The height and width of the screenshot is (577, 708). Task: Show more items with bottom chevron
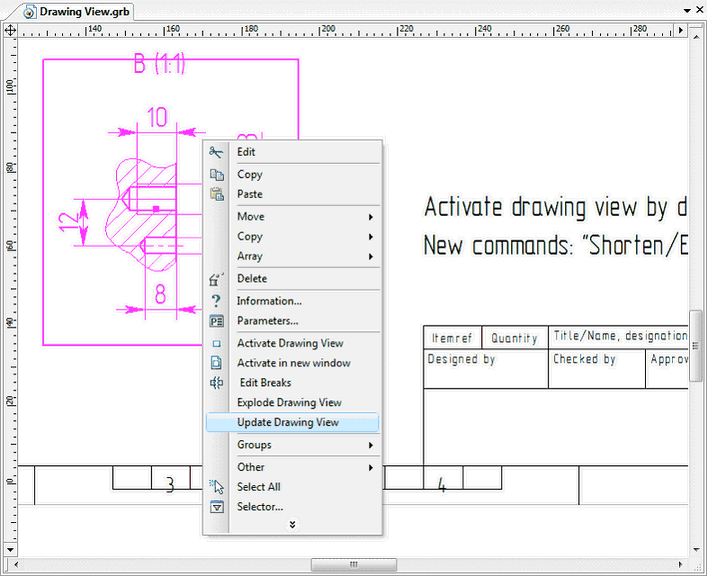click(x=292, y=524)
